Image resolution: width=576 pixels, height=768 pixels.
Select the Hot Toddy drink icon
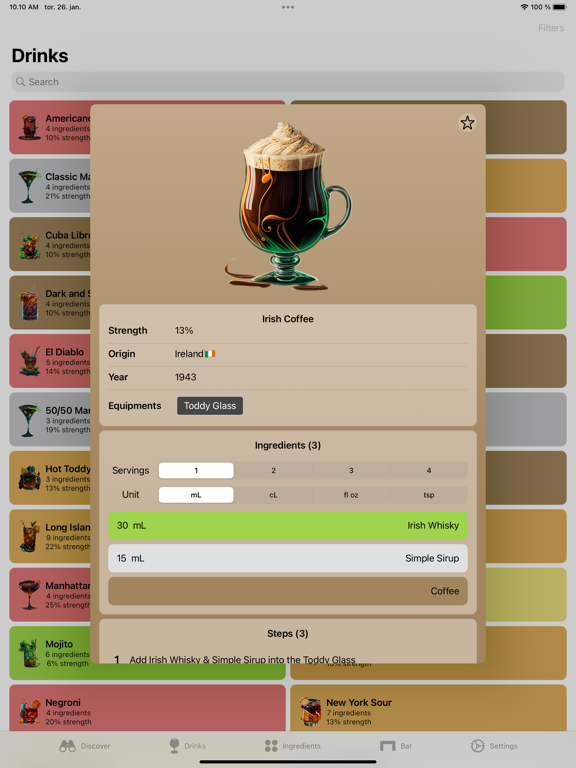29,478
